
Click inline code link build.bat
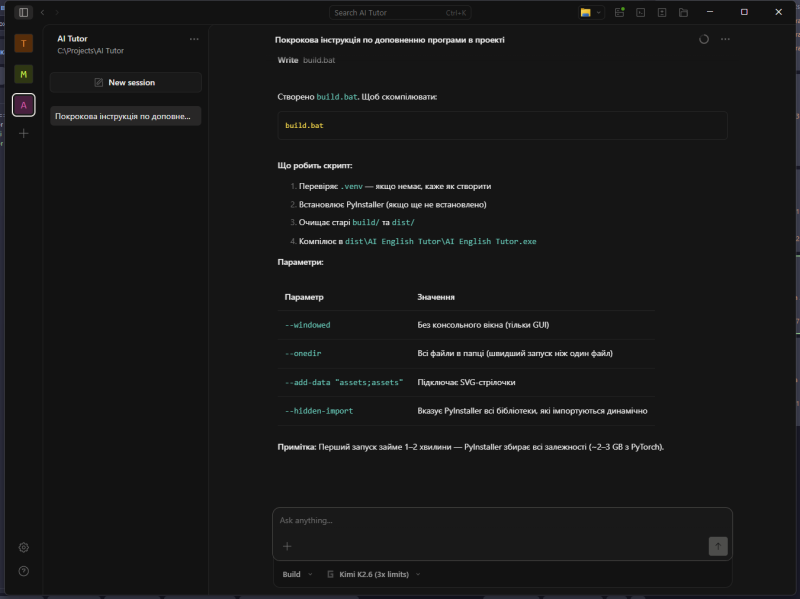point(337,97)
